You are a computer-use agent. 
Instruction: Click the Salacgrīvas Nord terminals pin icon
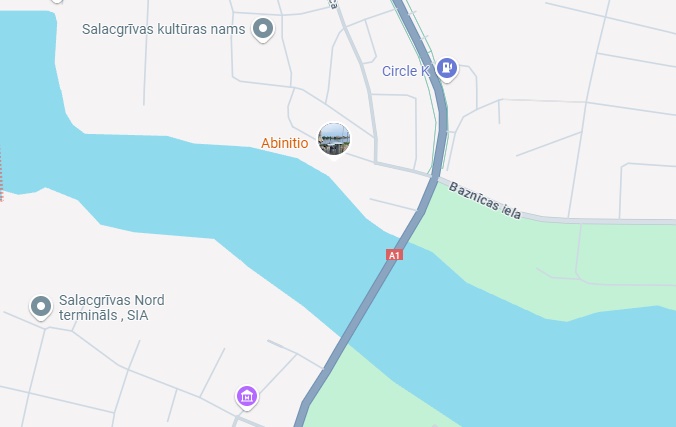pos(41,307)
